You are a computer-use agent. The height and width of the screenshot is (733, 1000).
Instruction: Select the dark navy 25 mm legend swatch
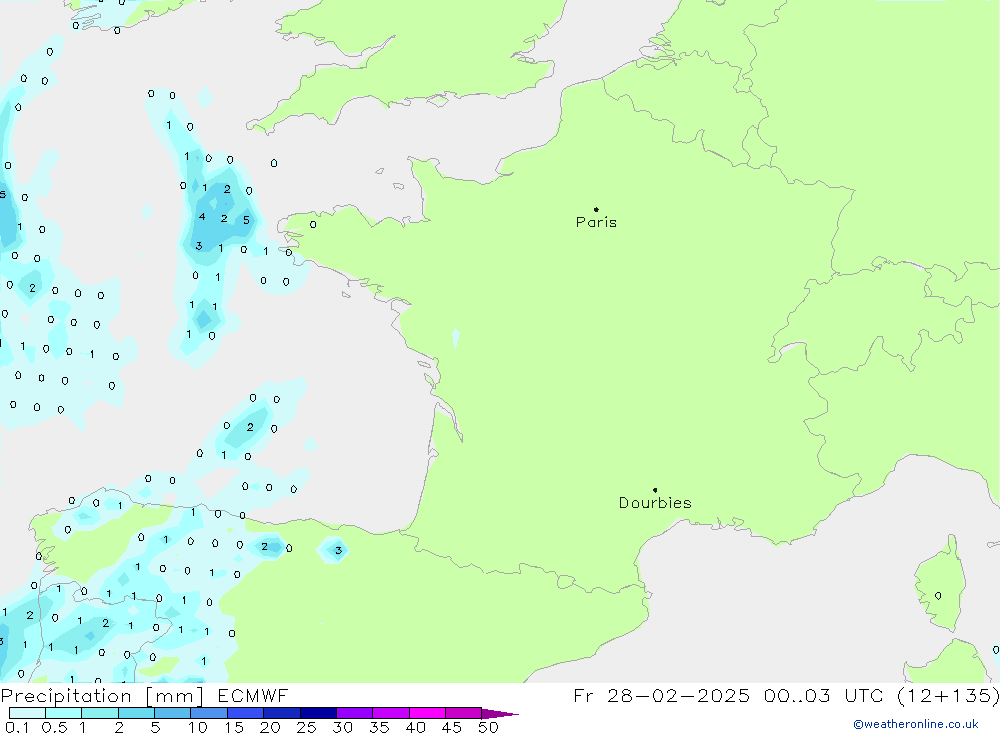318,713
